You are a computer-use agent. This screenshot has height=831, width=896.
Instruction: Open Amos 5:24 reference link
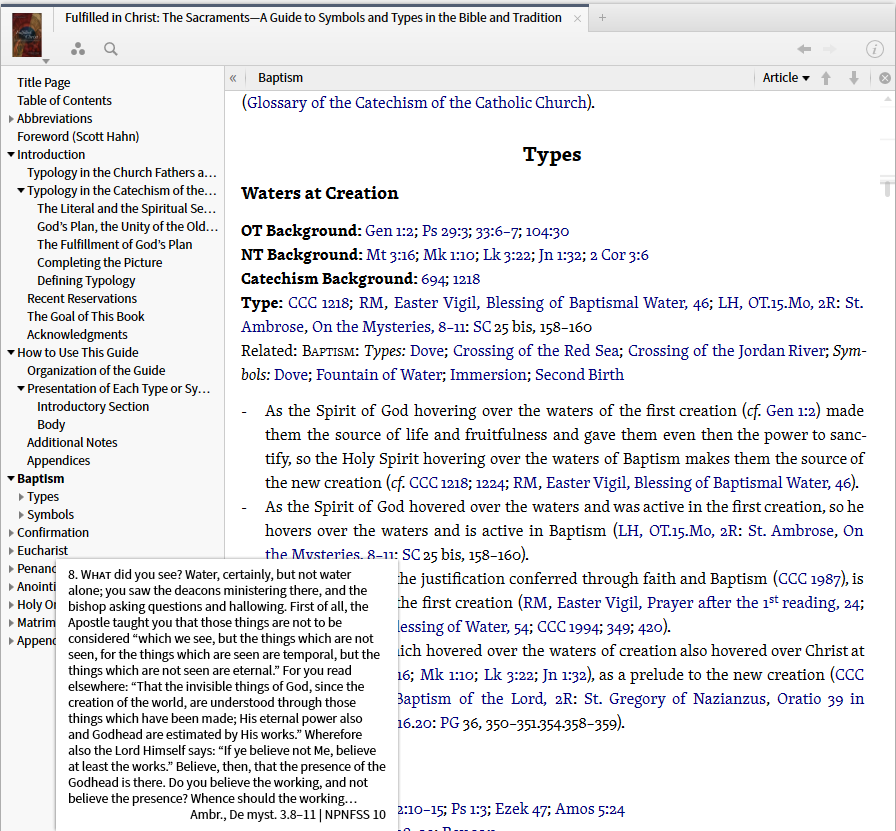[590, 809]
